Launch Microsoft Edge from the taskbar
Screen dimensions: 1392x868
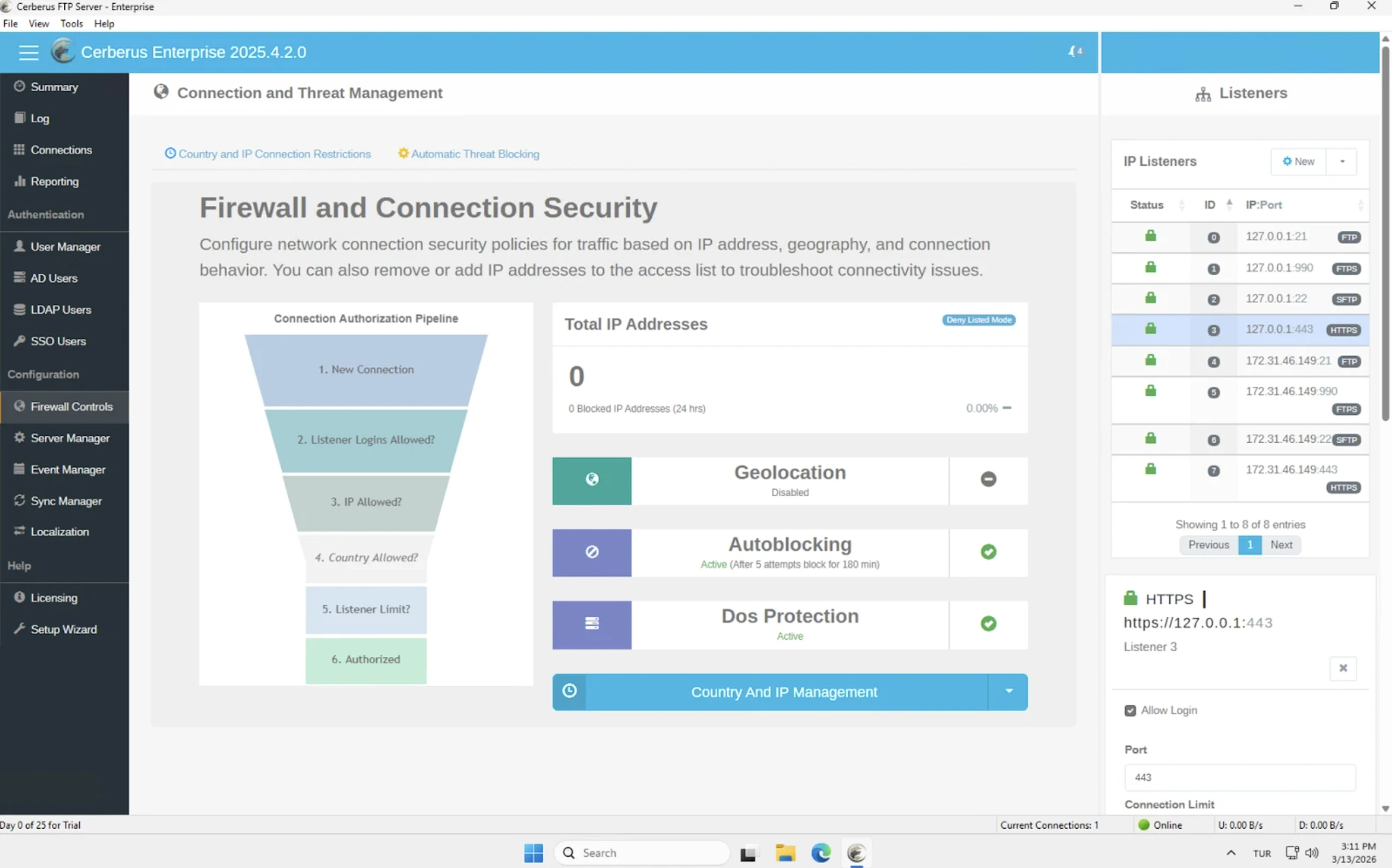(821, 853)
